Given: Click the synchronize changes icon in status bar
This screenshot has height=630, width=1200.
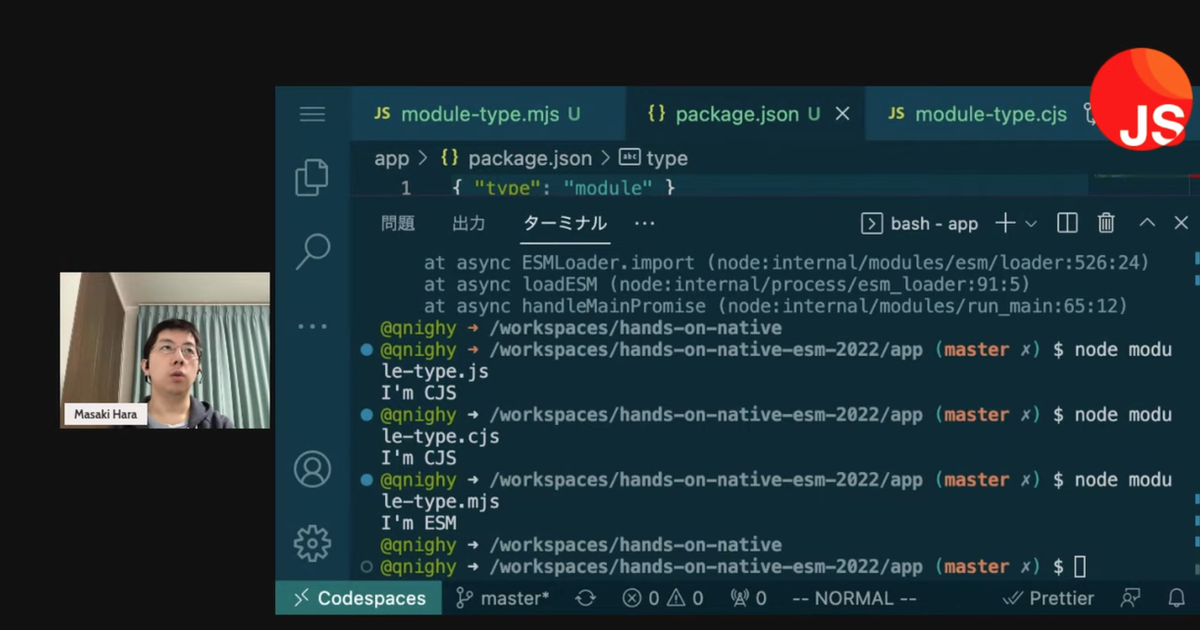Looking at the screenshot, I should [x=585, y=597].
